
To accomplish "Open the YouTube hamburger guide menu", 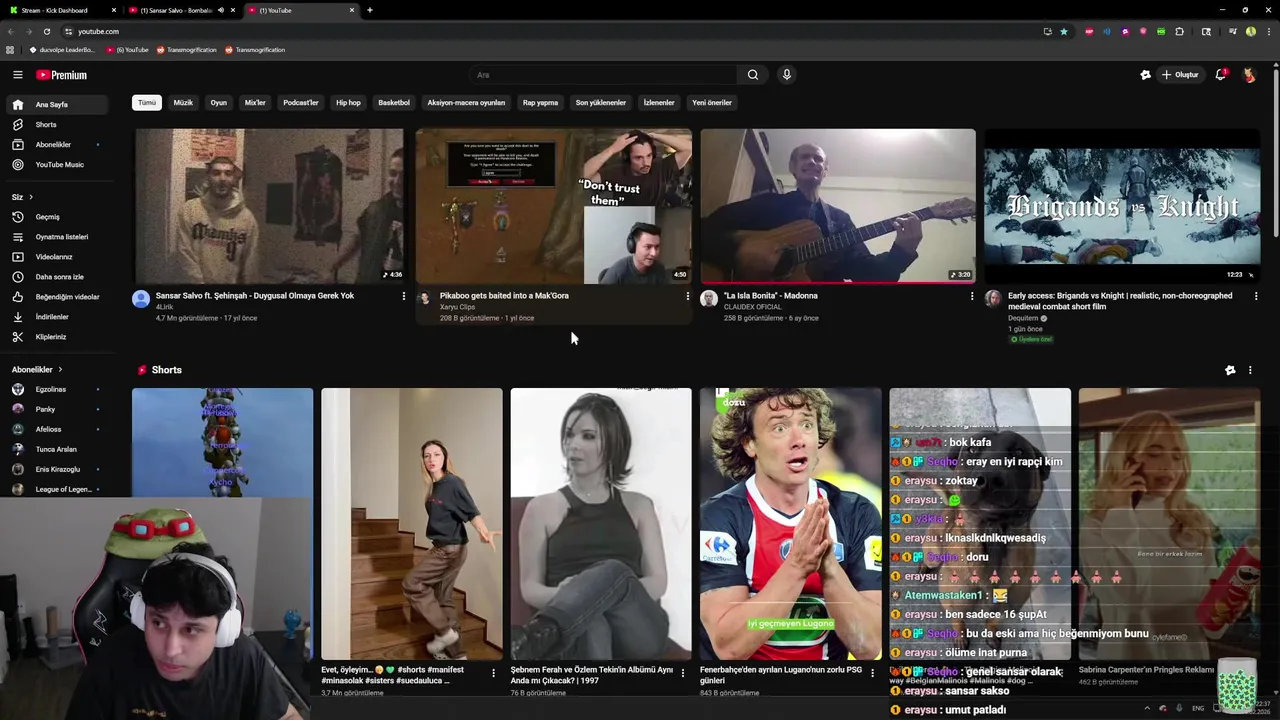I will point(17,75).
